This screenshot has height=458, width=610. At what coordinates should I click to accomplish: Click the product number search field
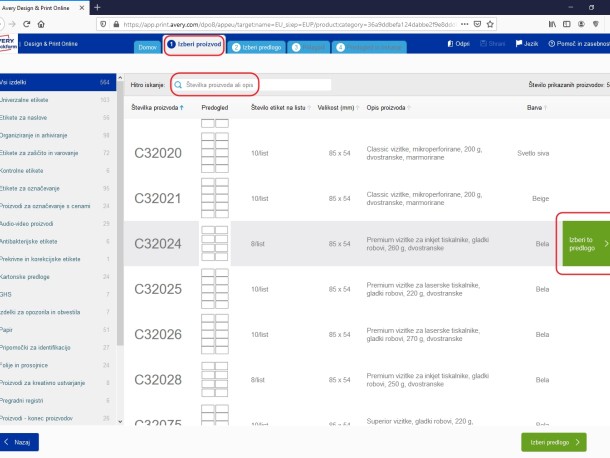(253, 84)
